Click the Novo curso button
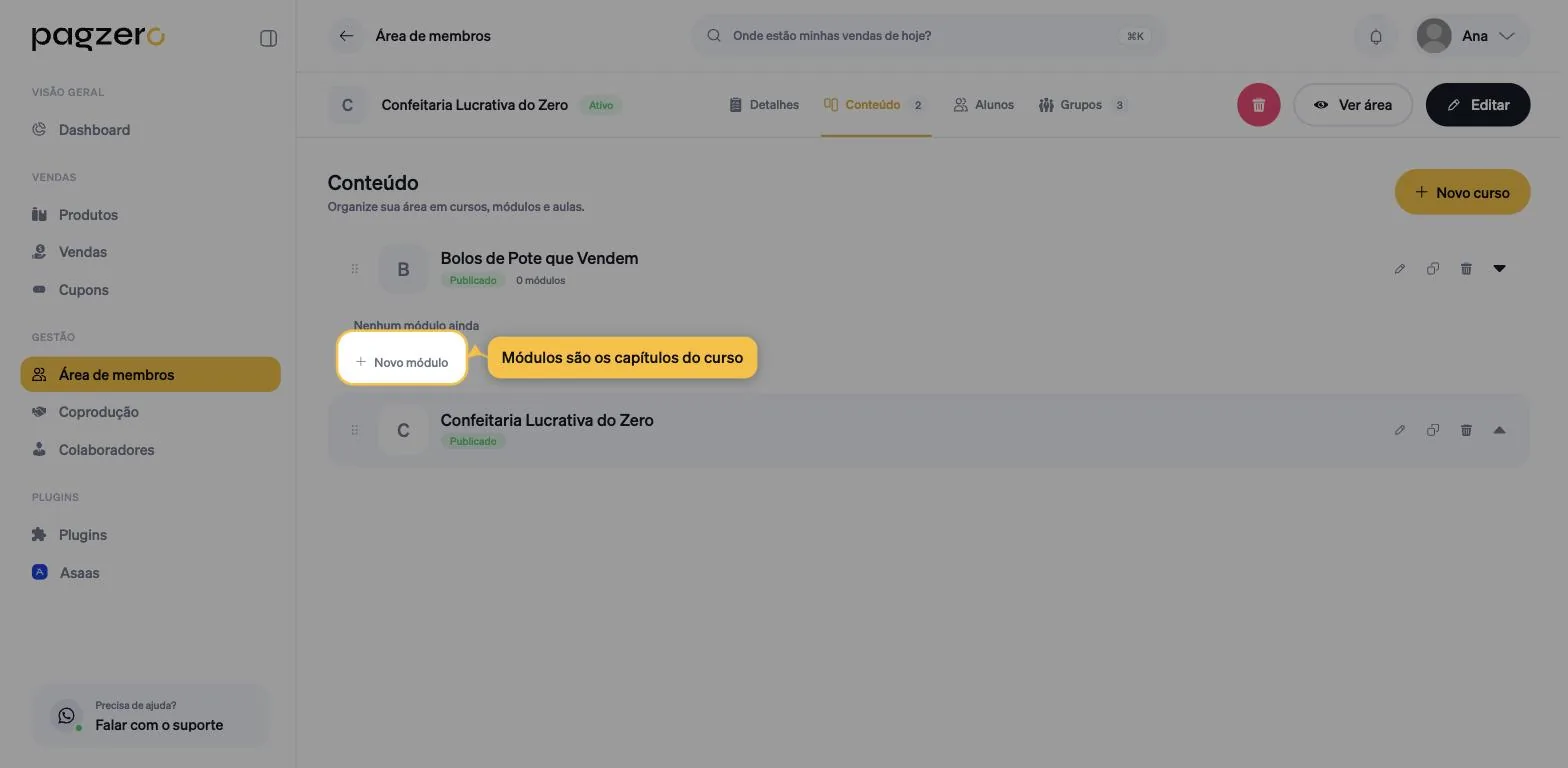This screenshot has height=768, width=1568. [1462, 192]
